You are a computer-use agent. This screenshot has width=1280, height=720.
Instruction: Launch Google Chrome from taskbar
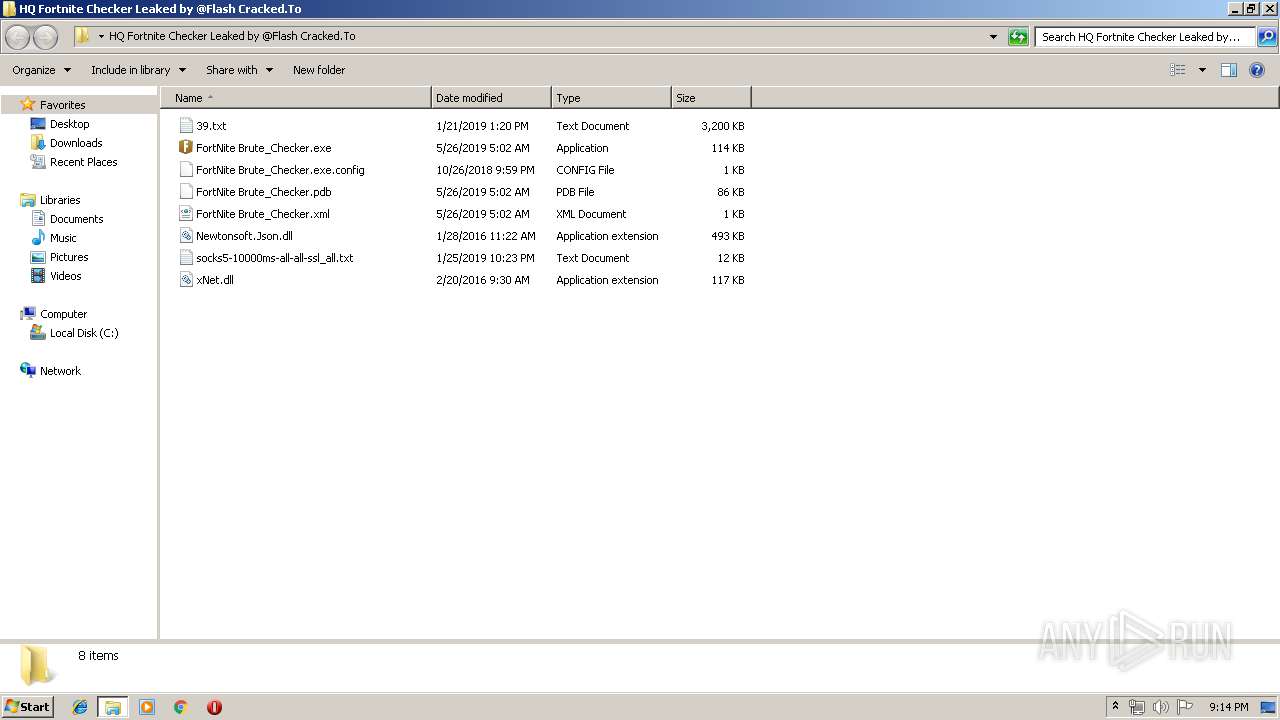click(180, 707)
